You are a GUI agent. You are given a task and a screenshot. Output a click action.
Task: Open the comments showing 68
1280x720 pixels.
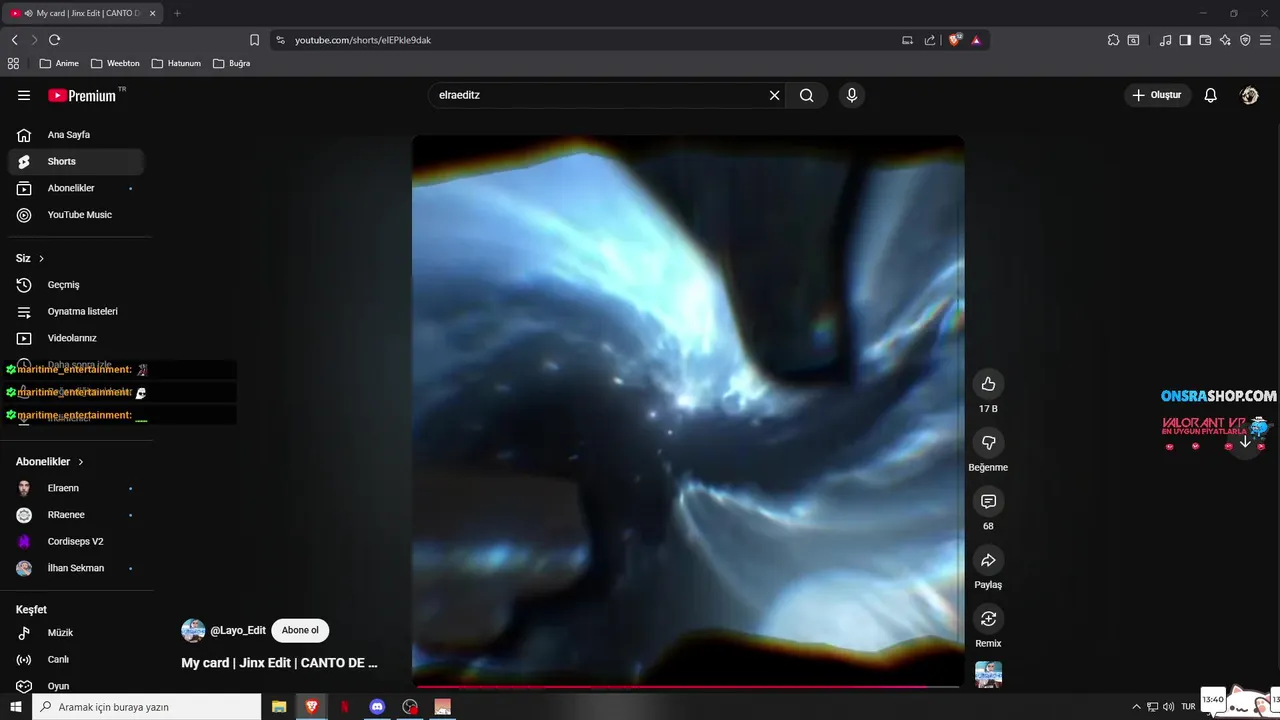tap(988, 501)
